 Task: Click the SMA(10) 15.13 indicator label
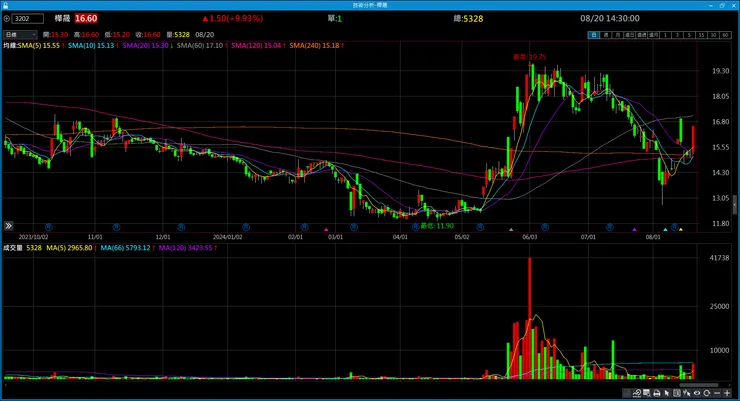coord(91,45)
